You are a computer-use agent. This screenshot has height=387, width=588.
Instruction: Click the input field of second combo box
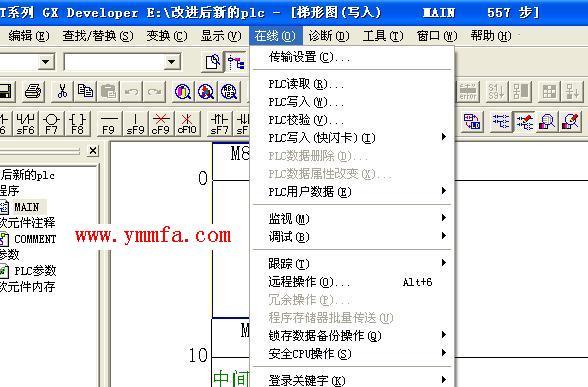[115, 62]
